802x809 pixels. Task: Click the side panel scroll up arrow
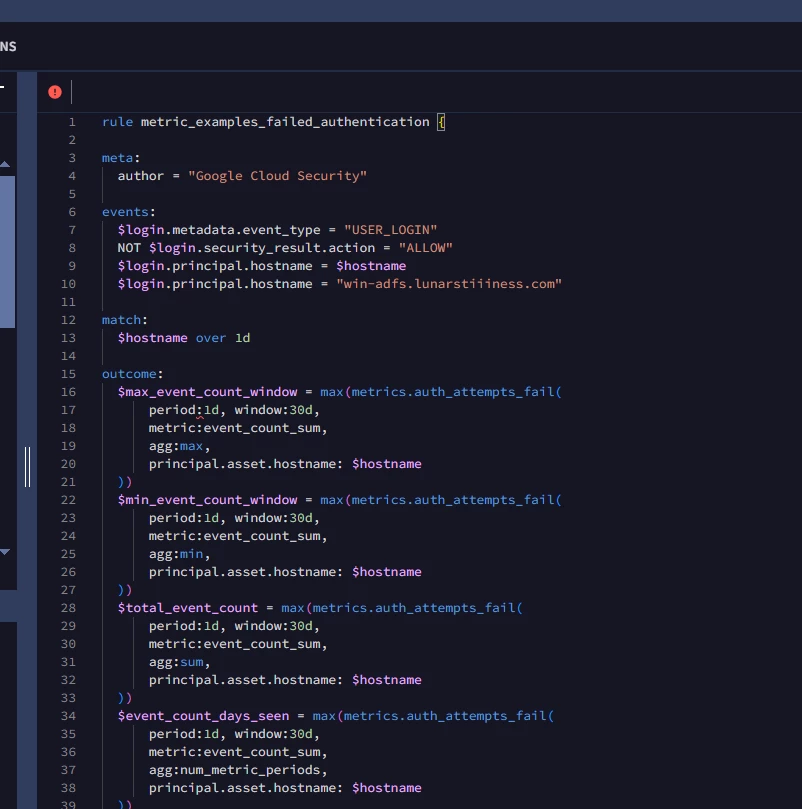point(5,164)
